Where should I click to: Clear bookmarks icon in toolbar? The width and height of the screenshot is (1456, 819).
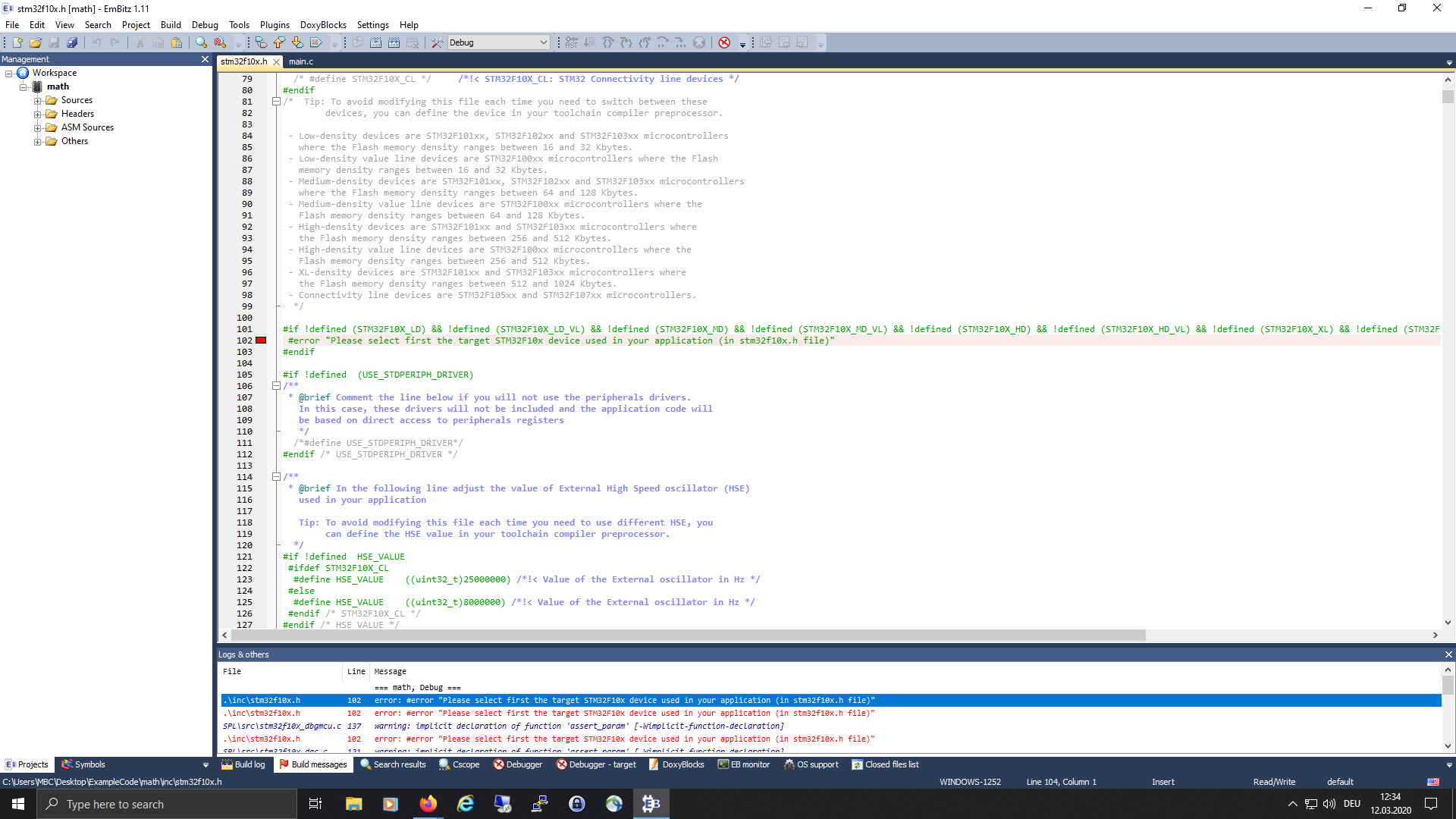(x=316, y=42)
